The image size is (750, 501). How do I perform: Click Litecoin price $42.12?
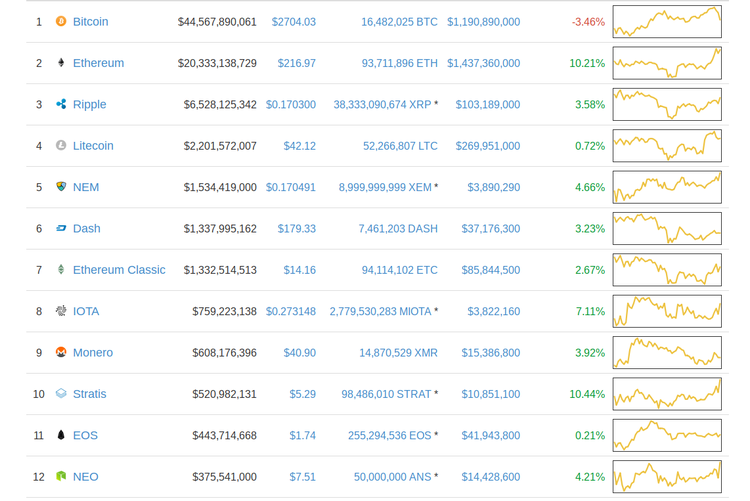click(x=299, y=146)
